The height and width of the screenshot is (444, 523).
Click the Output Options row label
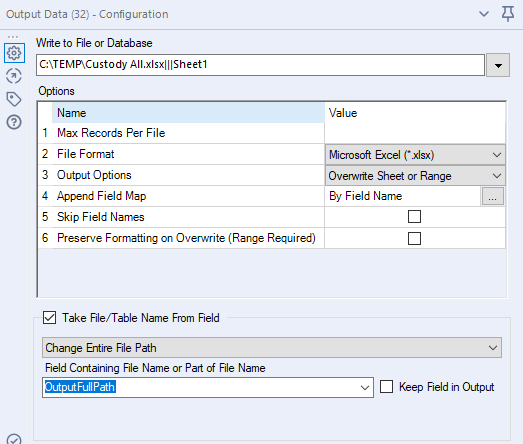coord(94,175)
